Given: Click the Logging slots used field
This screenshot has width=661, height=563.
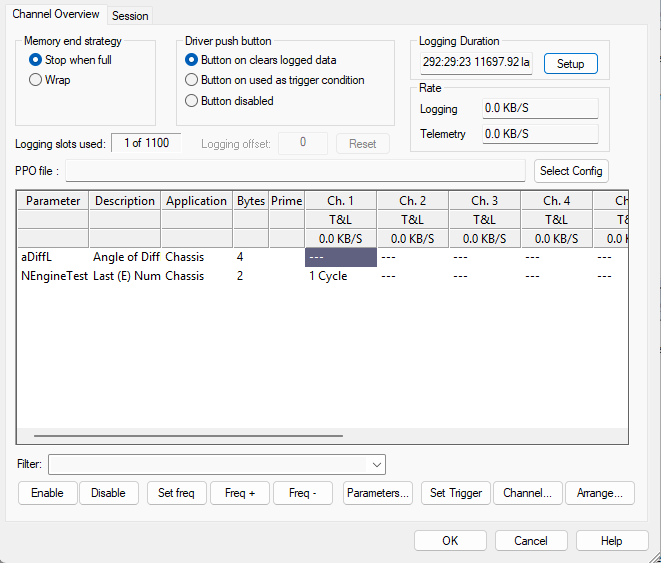Looking at the screenshot, I should (146, 143).
